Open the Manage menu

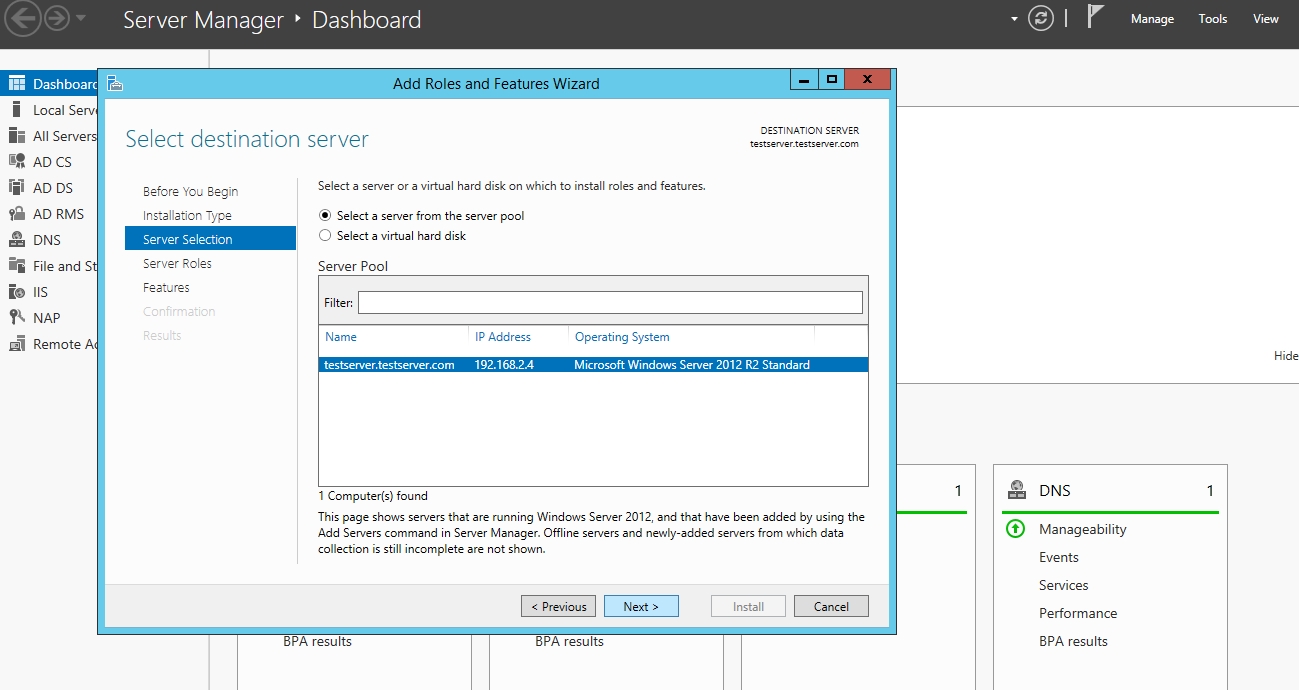[1152, 19]
